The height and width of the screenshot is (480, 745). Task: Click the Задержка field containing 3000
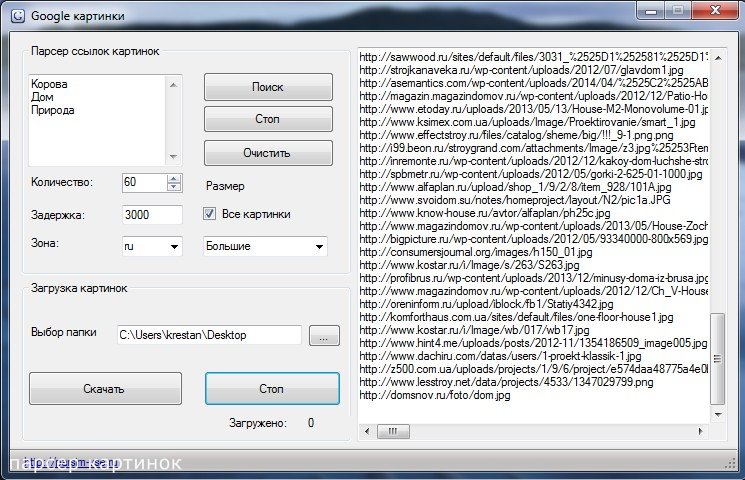tap(150, 215)
